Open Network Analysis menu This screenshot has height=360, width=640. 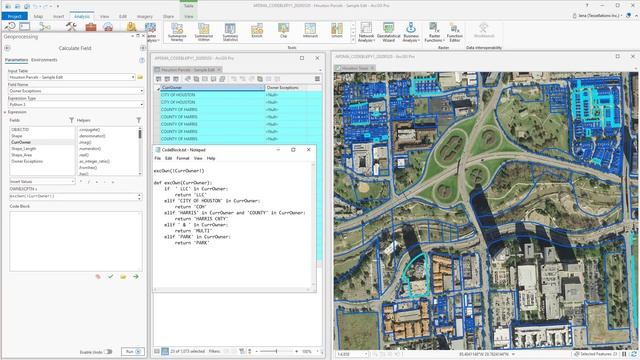tap(366, 32)
